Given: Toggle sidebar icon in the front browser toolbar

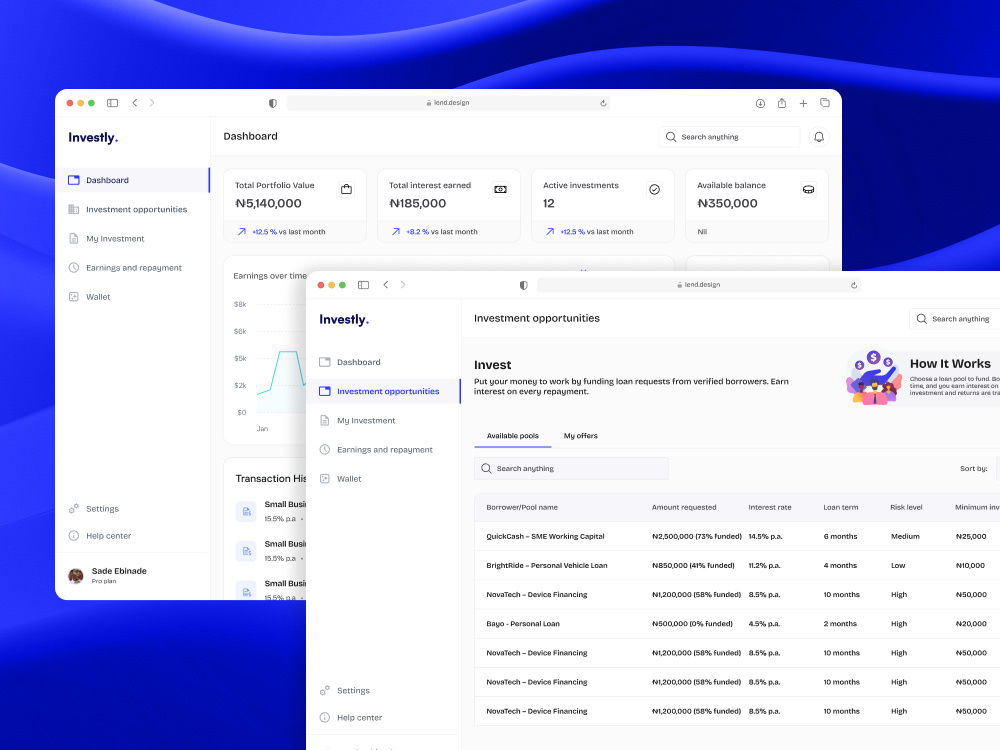Looking at the screenshot, I should coord(364,285).
